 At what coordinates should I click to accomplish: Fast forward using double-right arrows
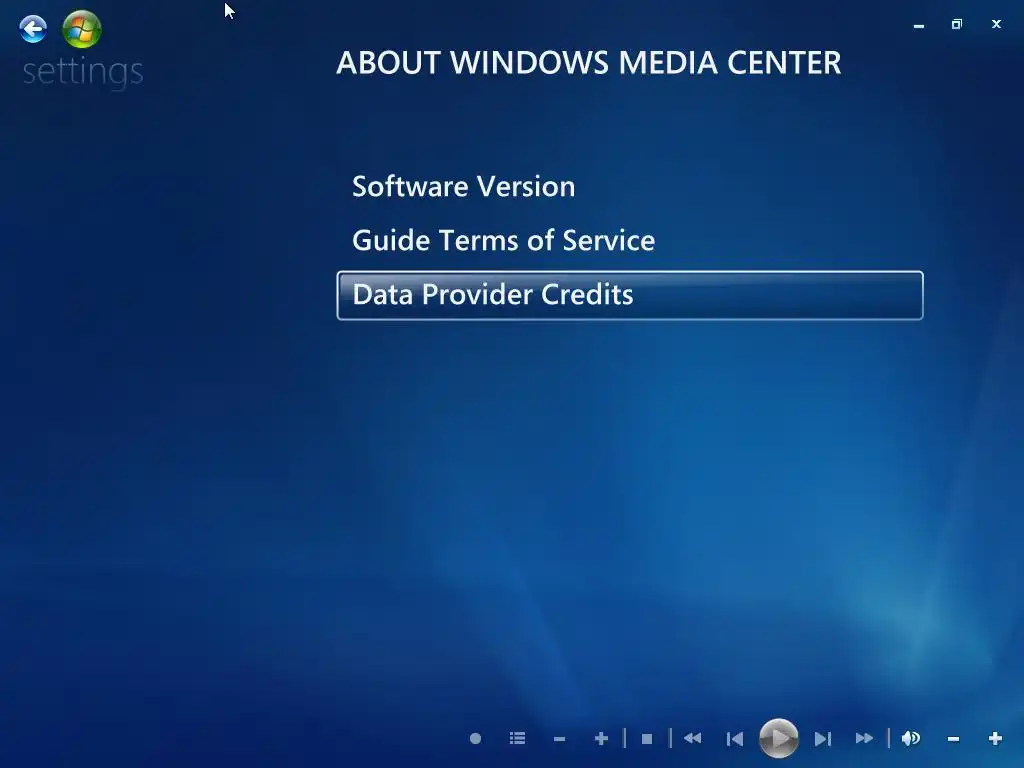click(x=865, y=739)
